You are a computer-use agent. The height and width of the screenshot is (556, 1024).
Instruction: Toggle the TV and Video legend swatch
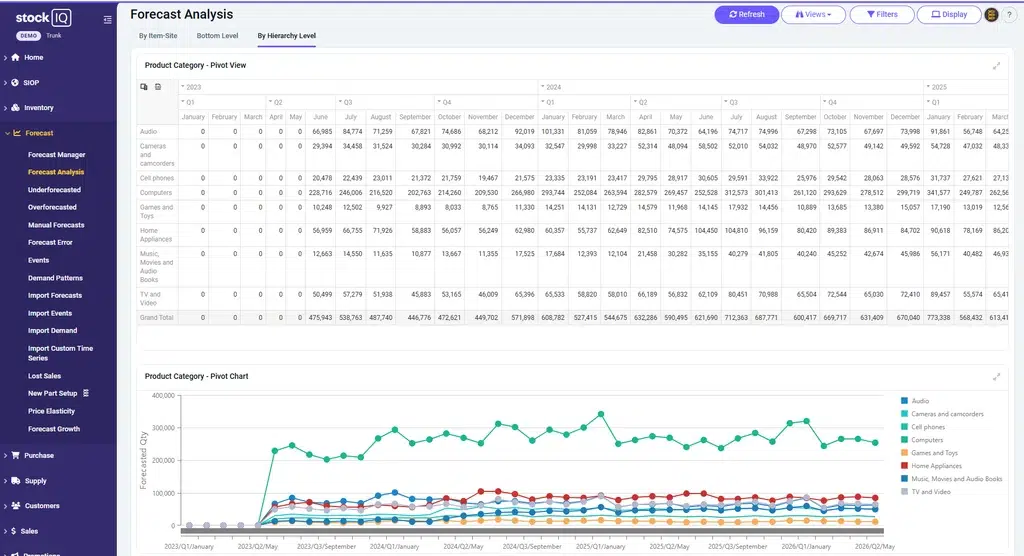(x=904, y=491)
